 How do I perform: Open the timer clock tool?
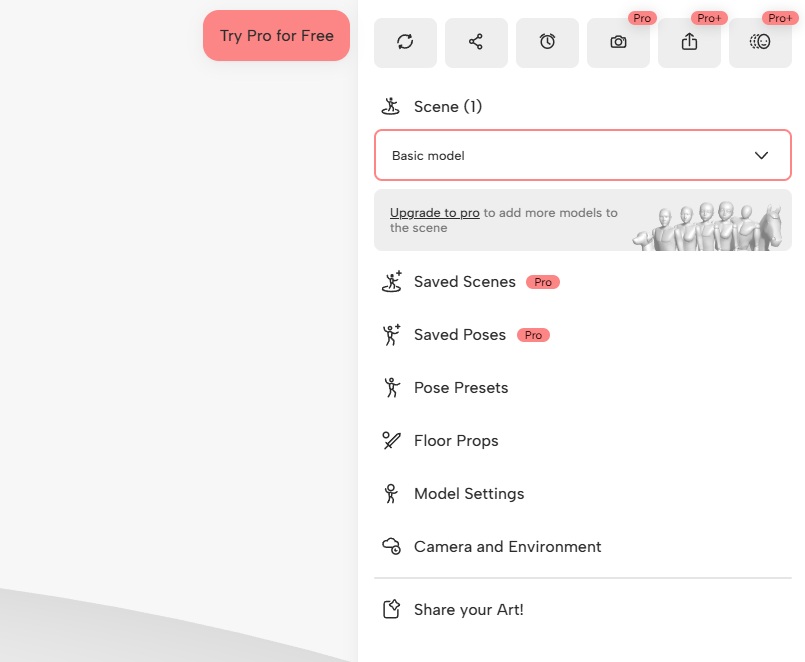point(547,42)
